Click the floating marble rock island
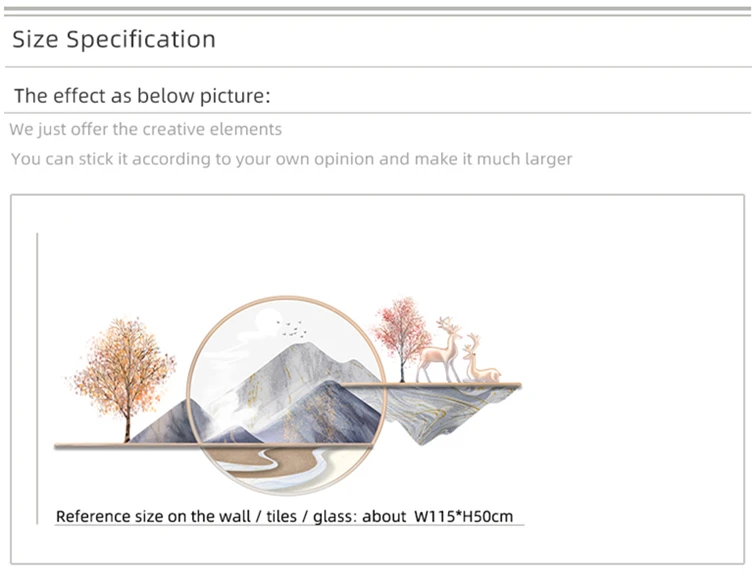This screenshot has width=752, height=573. tap(448, 412)
